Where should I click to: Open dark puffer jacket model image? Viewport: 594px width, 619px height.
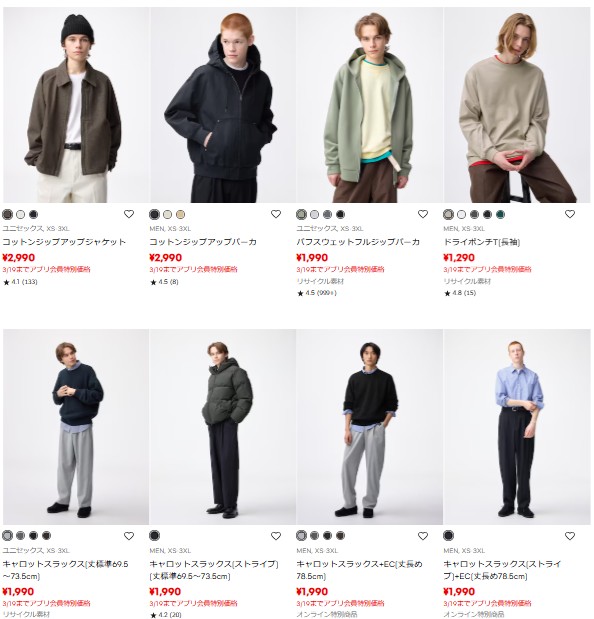pyautogui.click(x=223, y=427)
